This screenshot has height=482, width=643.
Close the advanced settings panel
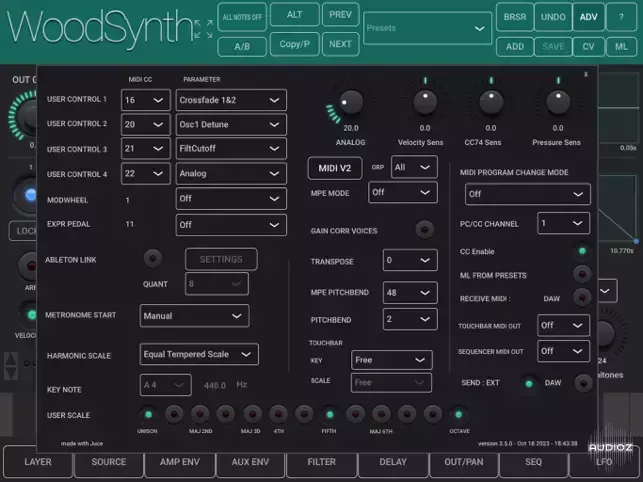586,74
